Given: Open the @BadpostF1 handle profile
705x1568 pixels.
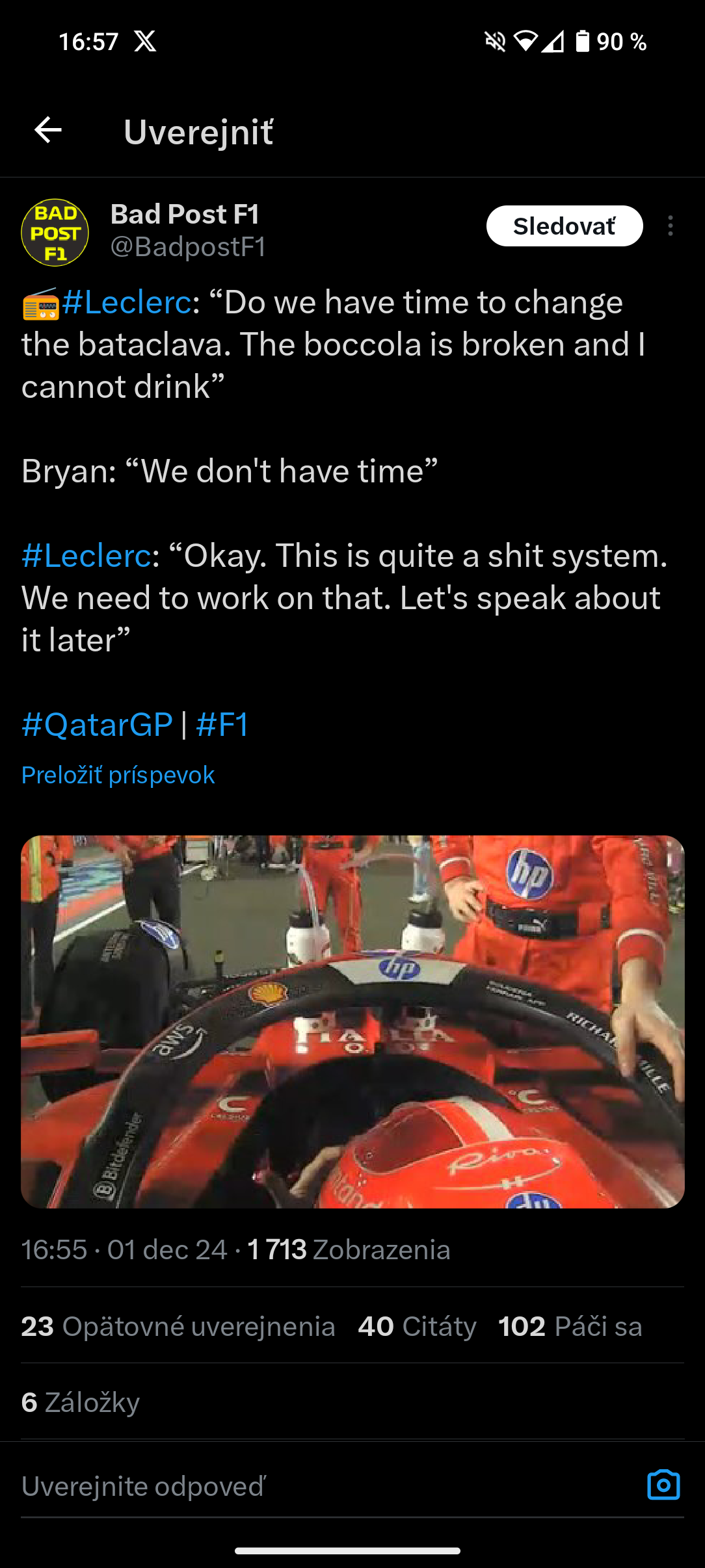Looking at the screenshot, I should [x=188, y=247].
